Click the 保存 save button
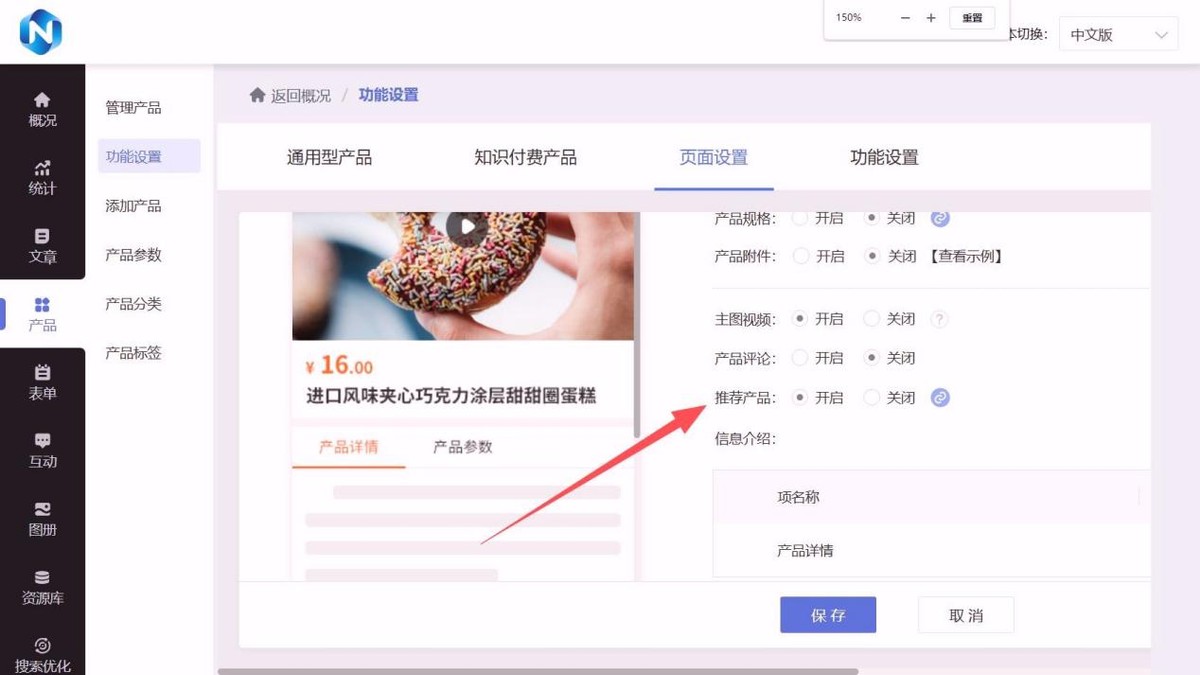Screen dimensions: 1200x675 click(x=828, y=615)
